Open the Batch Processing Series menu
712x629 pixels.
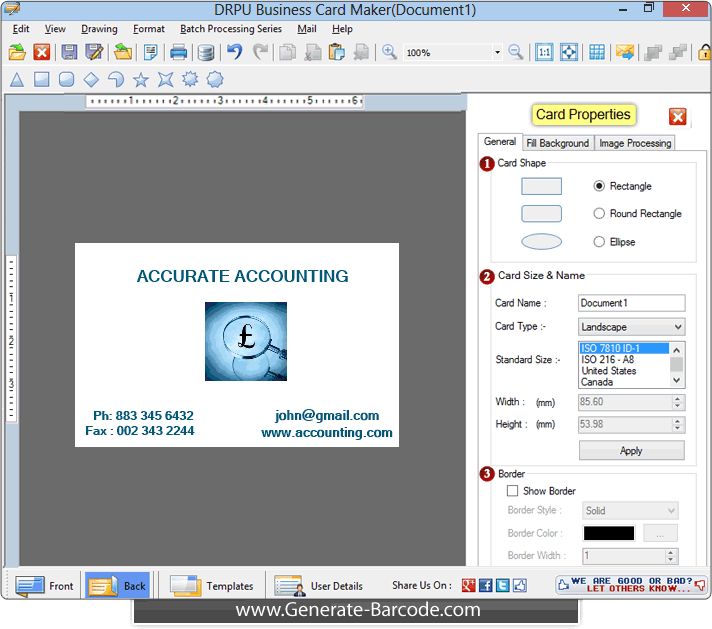231,29
